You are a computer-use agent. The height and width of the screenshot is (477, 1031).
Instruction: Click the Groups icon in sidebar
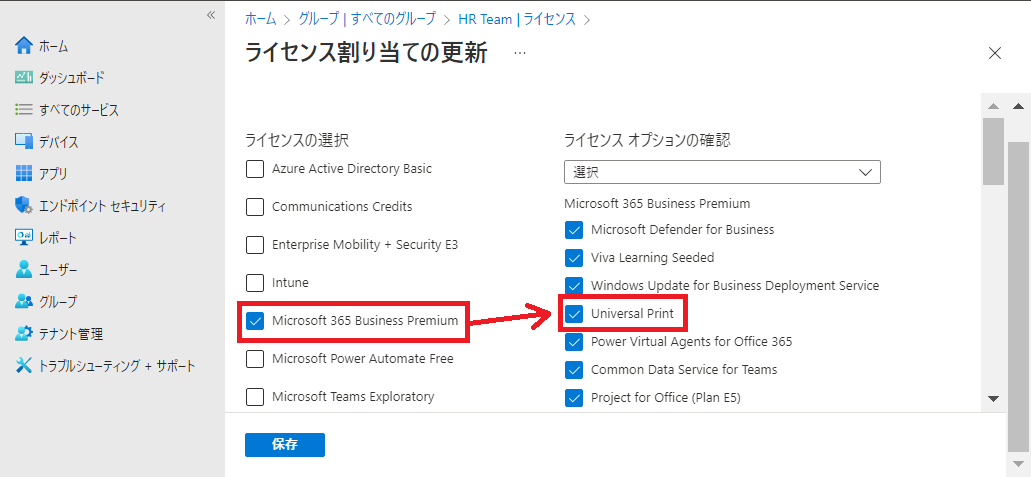(x=23, y=302)
